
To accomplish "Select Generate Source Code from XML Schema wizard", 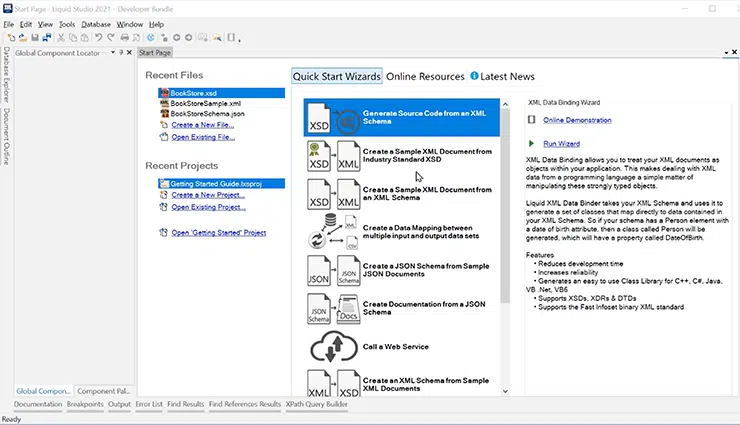I will [402, 117].
